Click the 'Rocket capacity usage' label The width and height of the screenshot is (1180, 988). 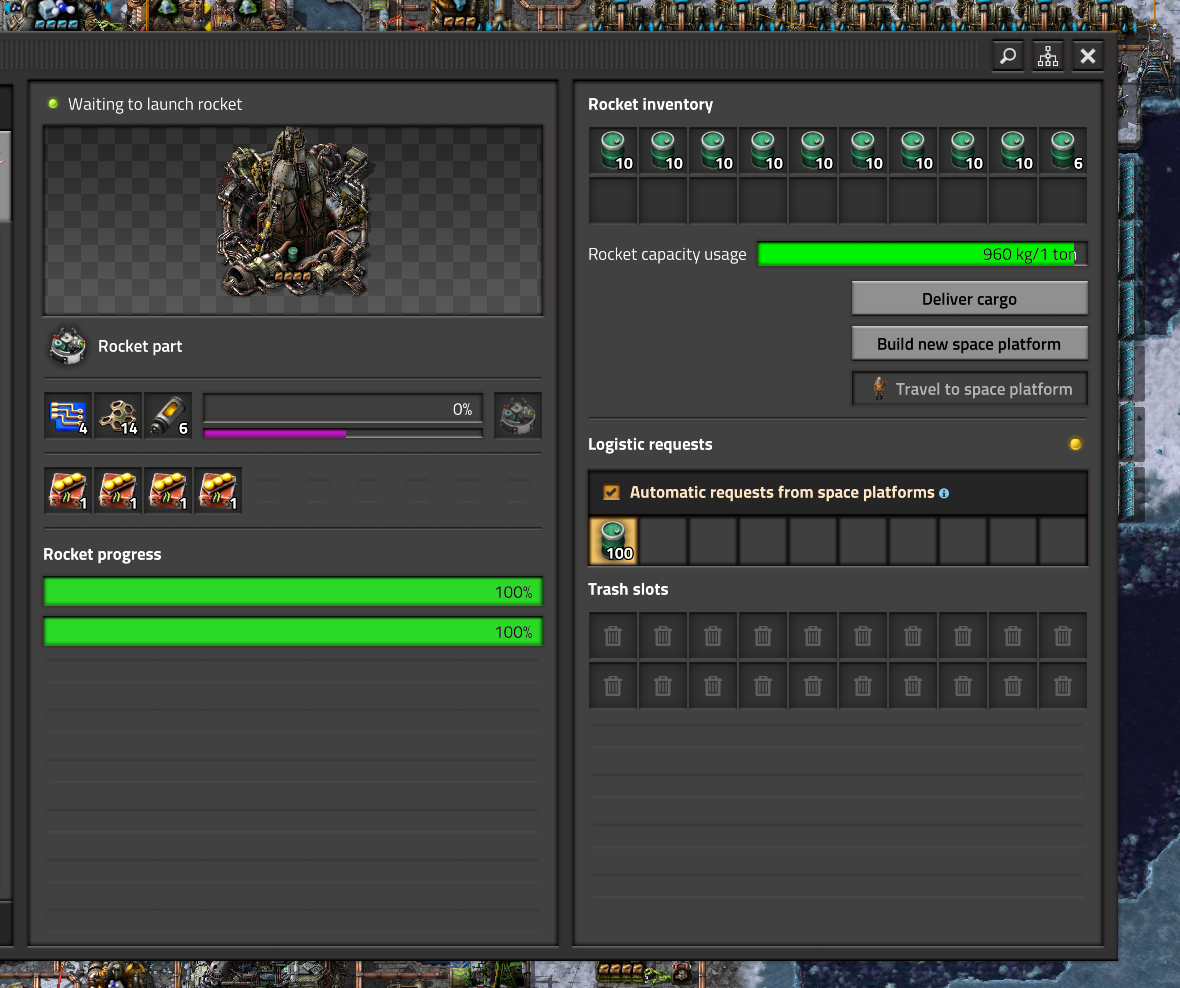(667, 255)
